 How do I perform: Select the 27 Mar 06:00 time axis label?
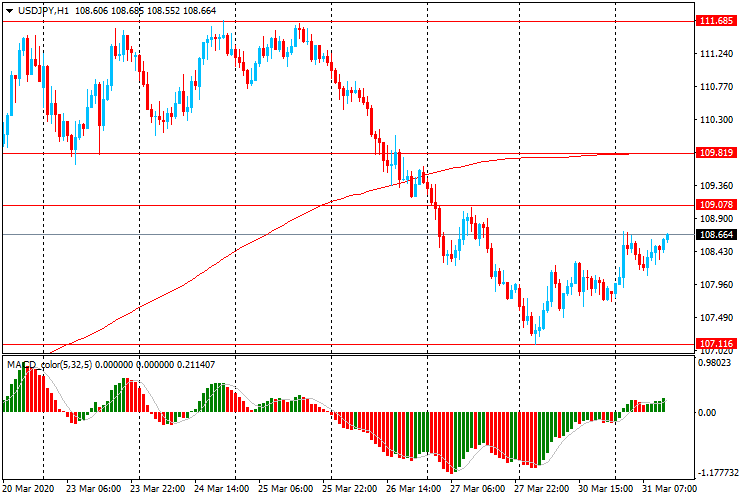click(x=478, y=489)
